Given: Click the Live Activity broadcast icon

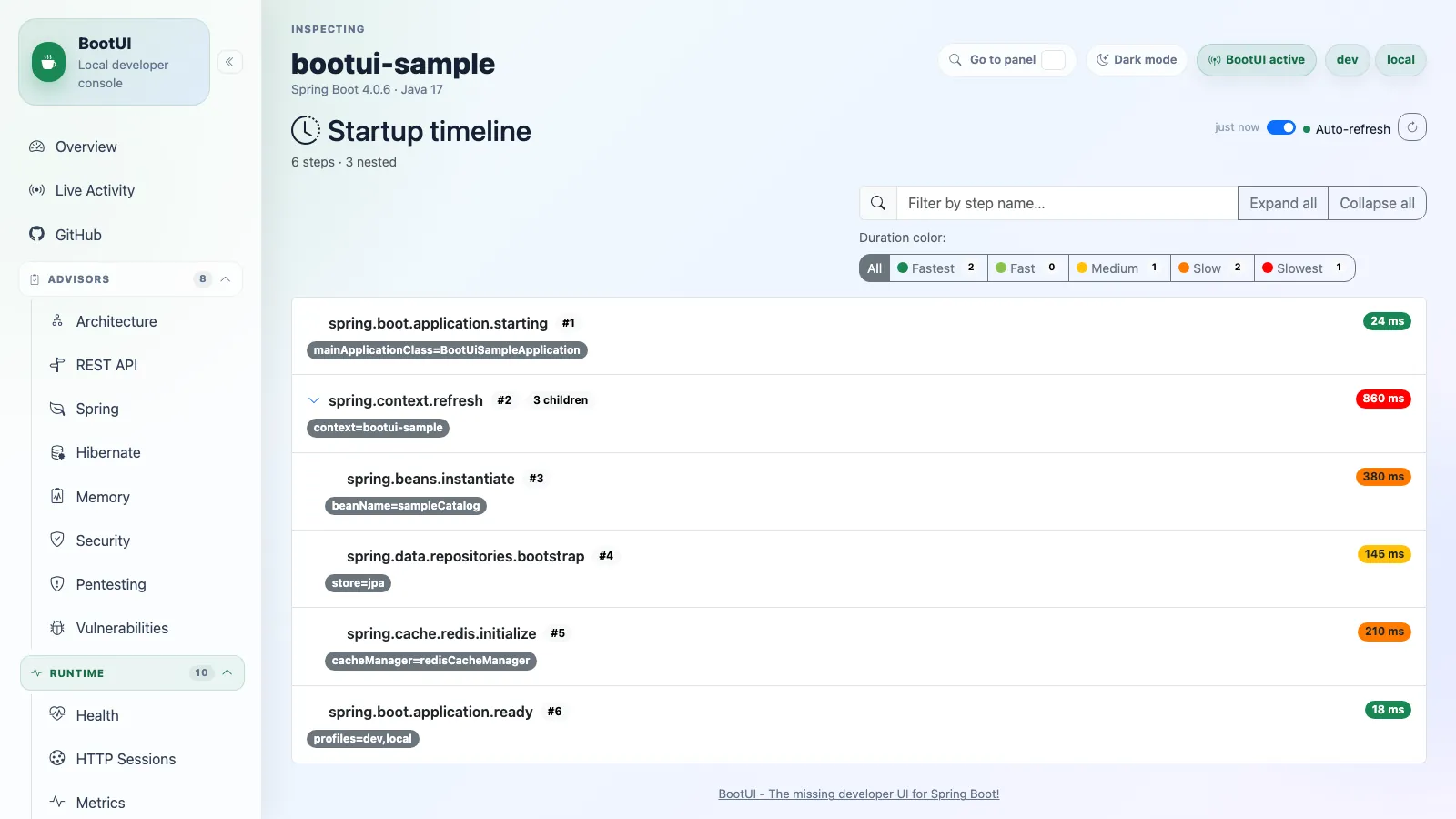Looking at the screenshot, I should (x=36, y=190).
